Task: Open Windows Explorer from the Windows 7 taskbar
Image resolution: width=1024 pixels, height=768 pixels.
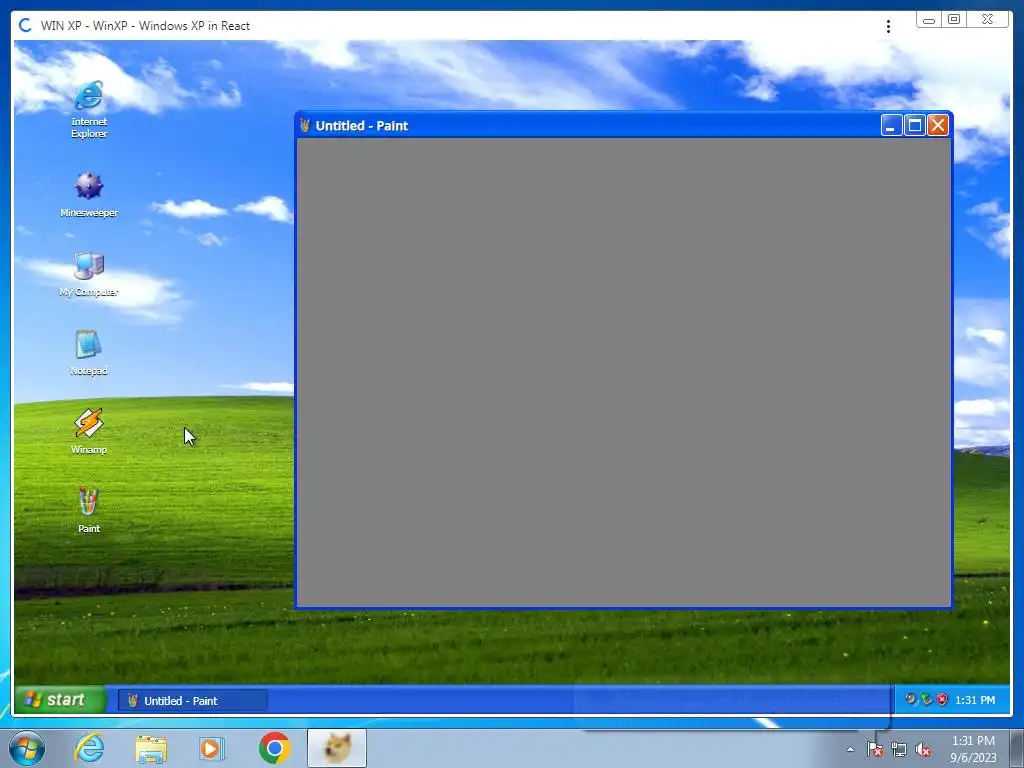Action: tap(151, 748)
